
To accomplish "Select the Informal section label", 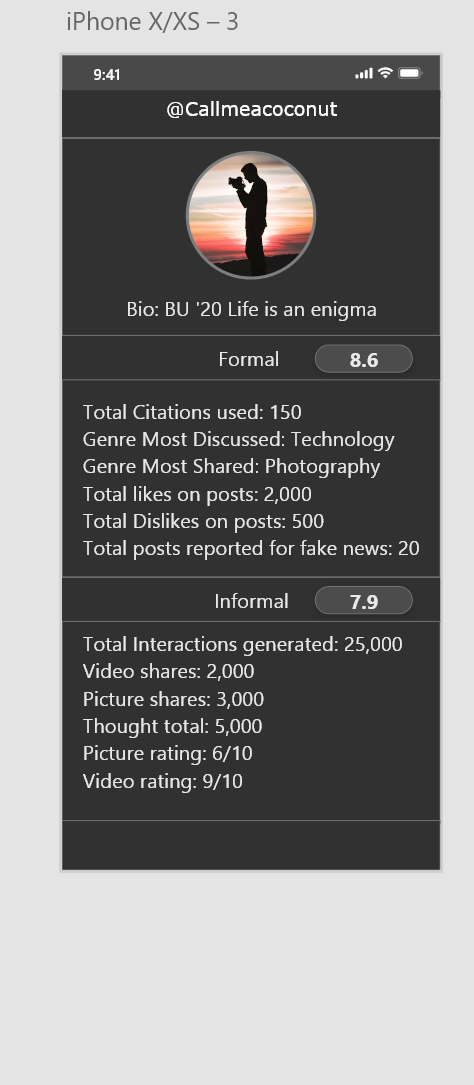I will pyautogui.click(x=252, y=601).
